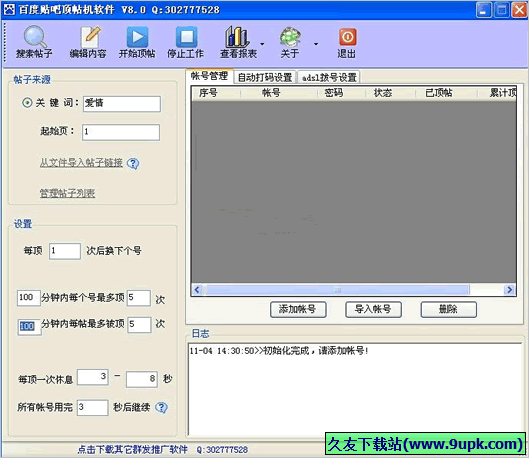
Task: Click the 累计顶 column header
Action: (x=497, y=93)
